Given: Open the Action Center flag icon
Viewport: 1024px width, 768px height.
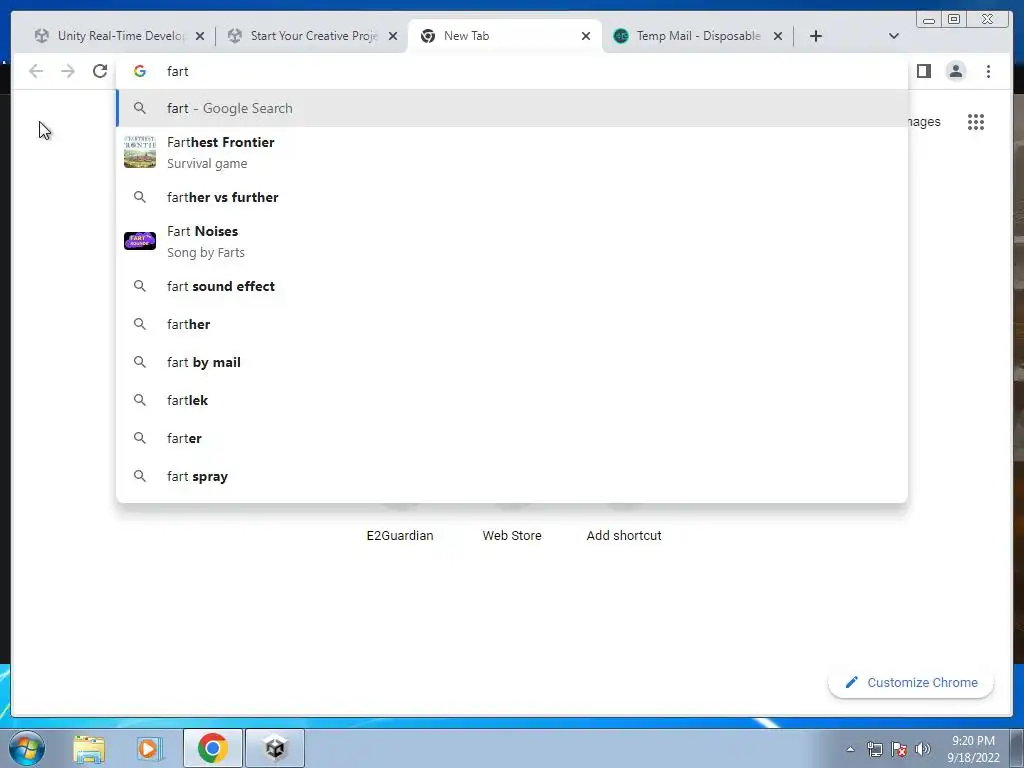Looking at the screenshot, I should [899, 749].
